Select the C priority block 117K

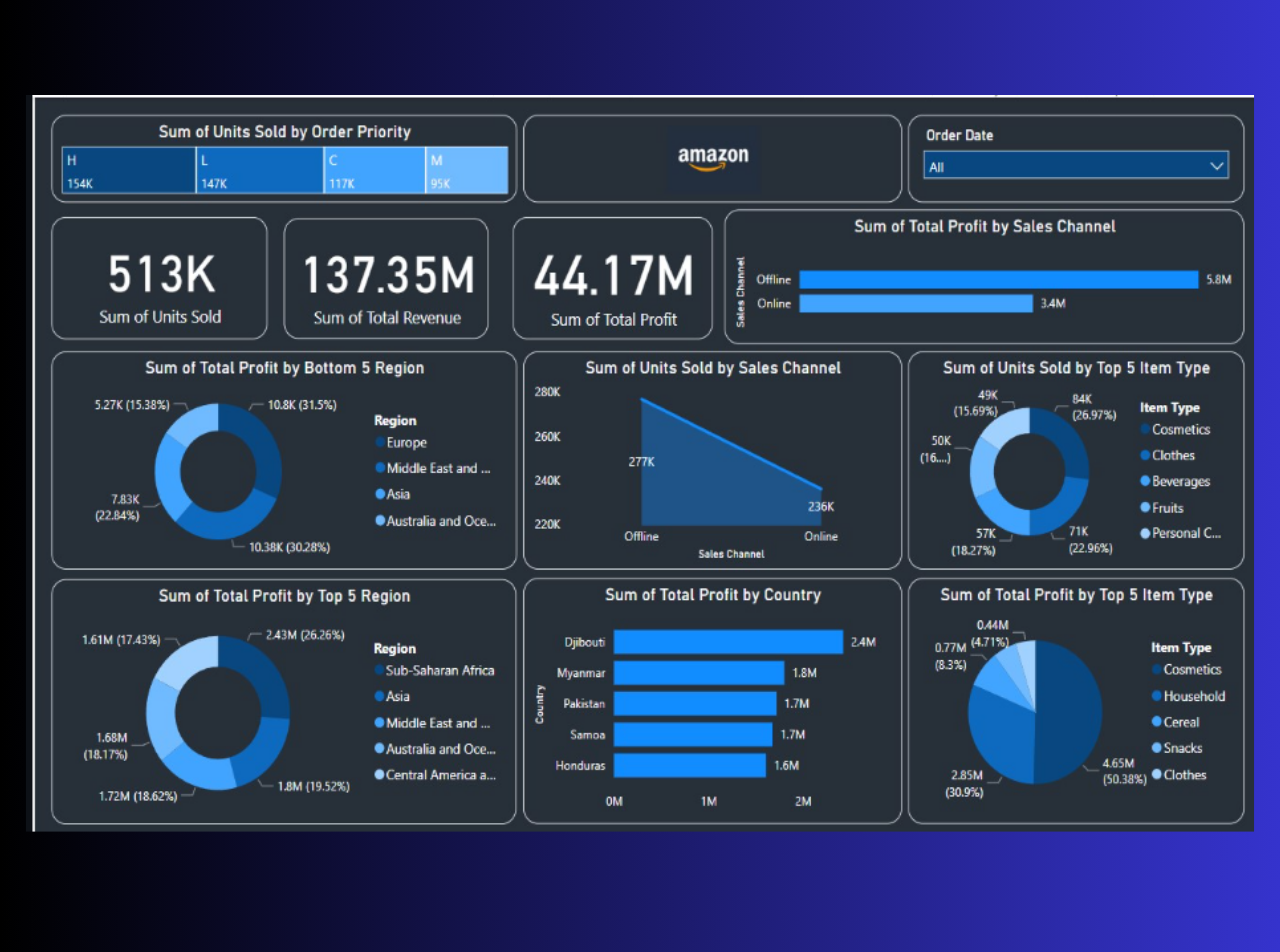374,170
